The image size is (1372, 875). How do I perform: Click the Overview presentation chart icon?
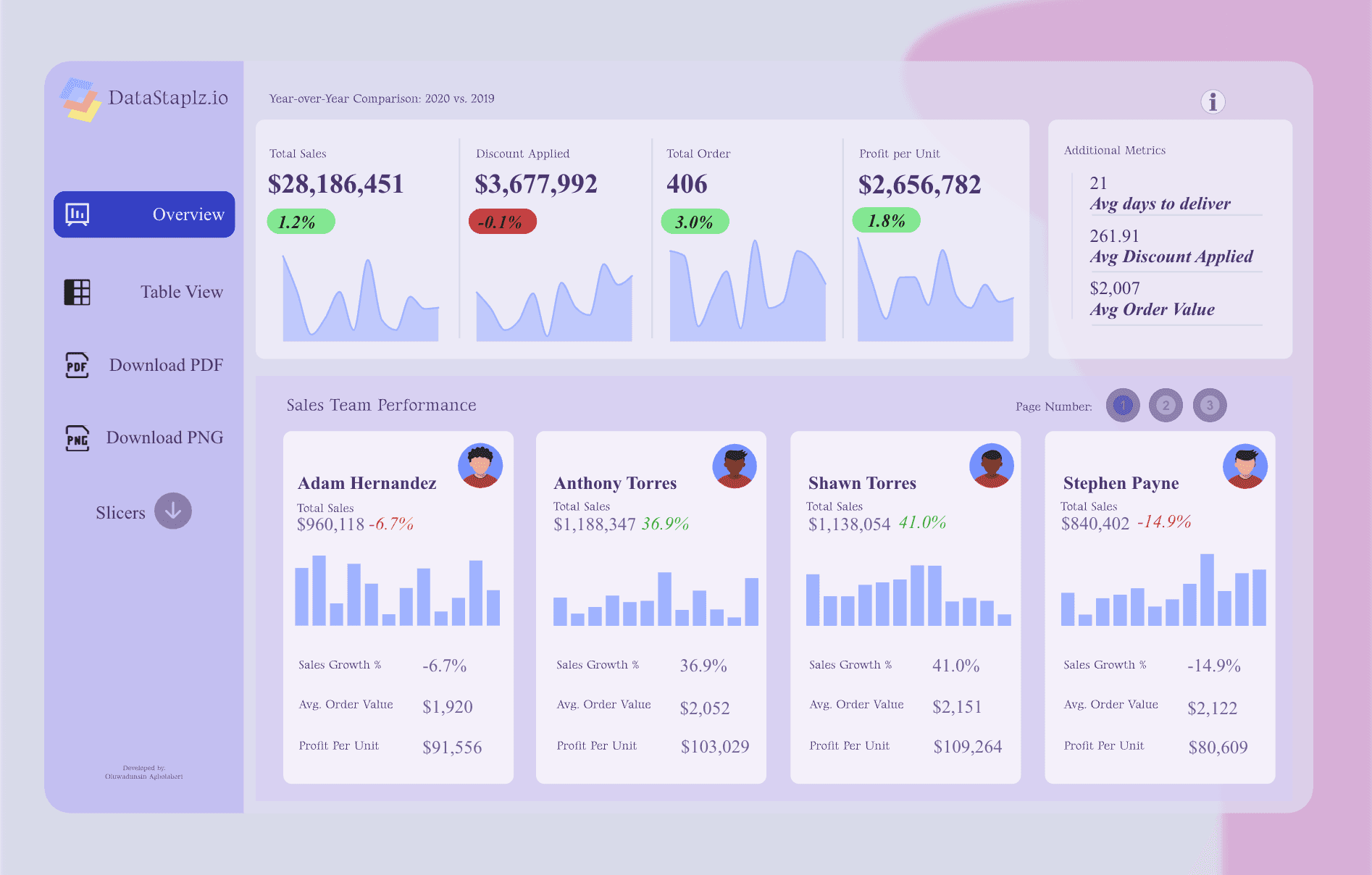[78, 214]
